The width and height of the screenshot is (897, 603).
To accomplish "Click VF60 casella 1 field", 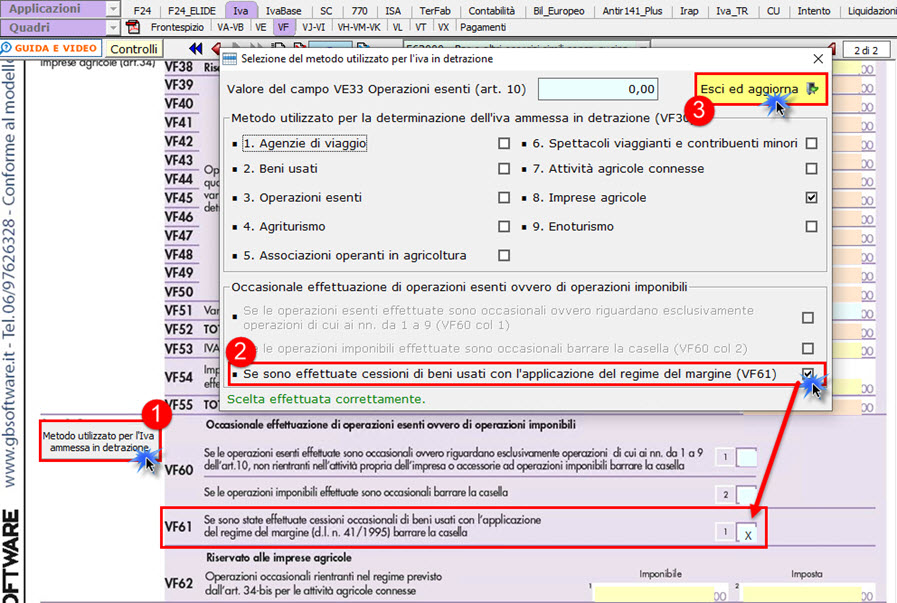I will click(746, 457).
